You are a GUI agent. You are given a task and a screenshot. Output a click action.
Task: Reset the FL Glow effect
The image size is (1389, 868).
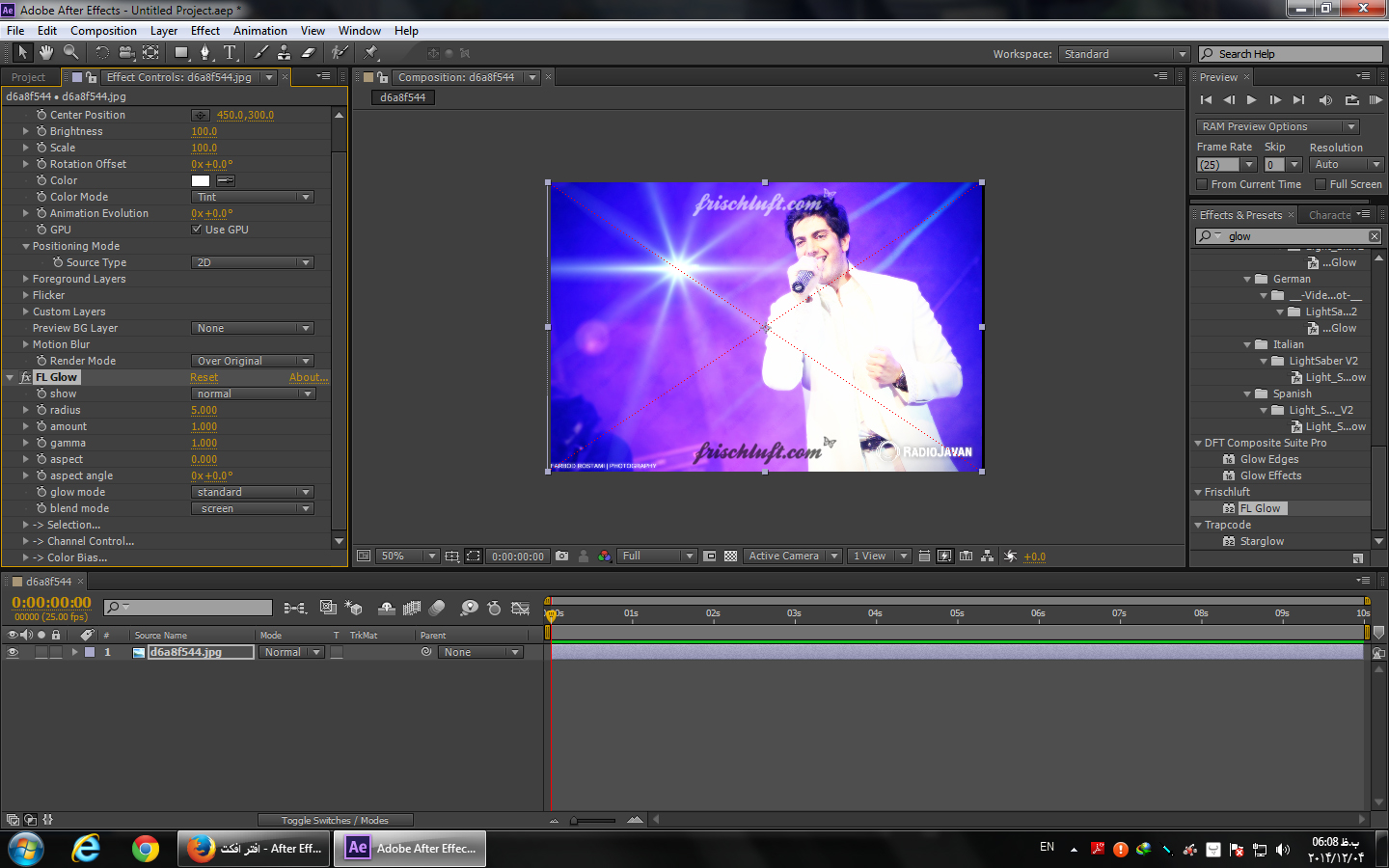204,377
